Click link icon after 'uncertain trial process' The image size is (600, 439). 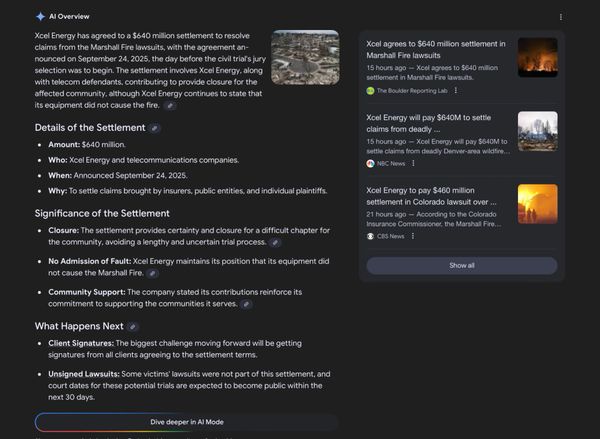(275, 242)
